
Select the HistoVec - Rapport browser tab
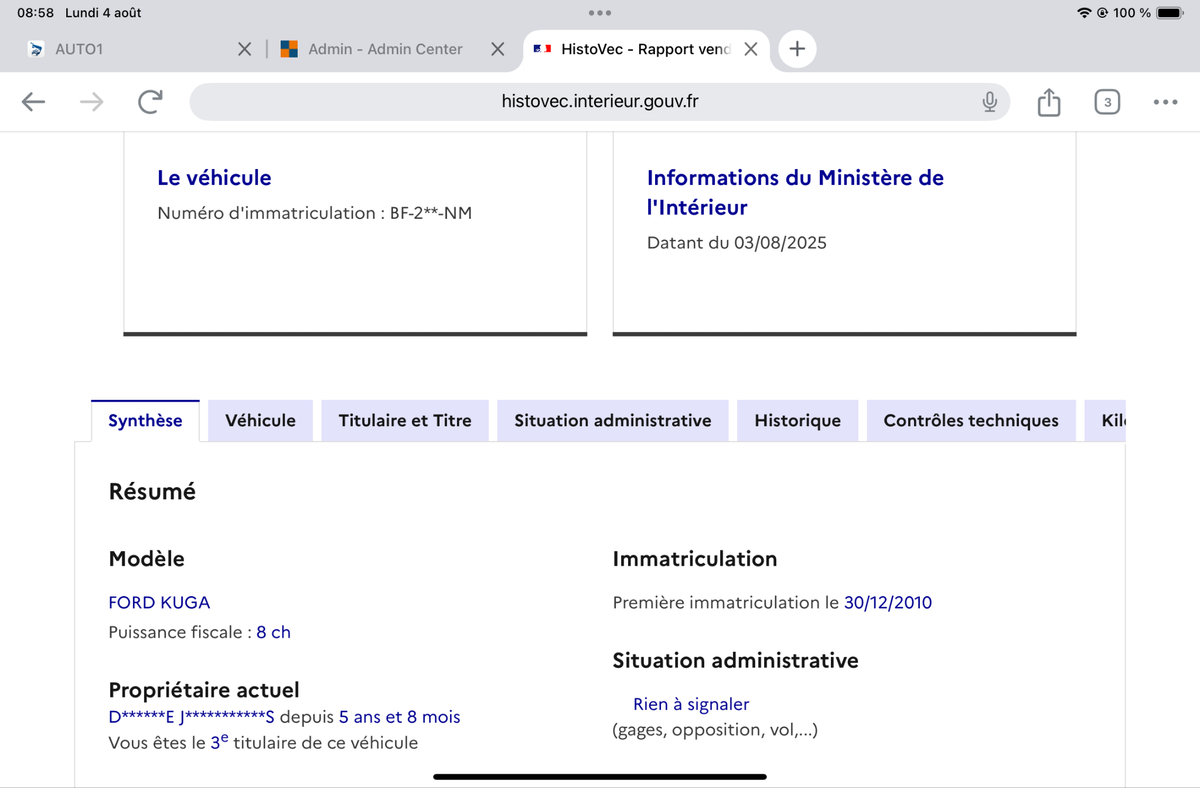pos(647,49)
